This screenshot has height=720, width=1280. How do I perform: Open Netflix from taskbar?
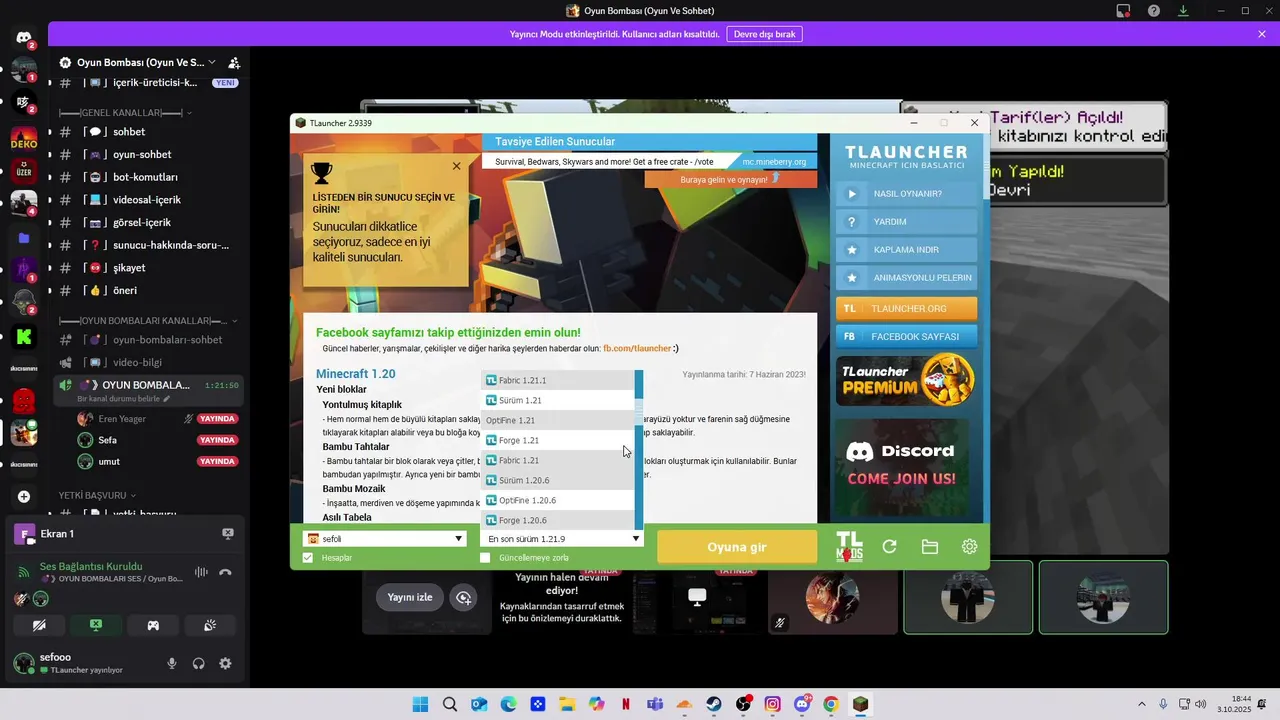point(626,704)
